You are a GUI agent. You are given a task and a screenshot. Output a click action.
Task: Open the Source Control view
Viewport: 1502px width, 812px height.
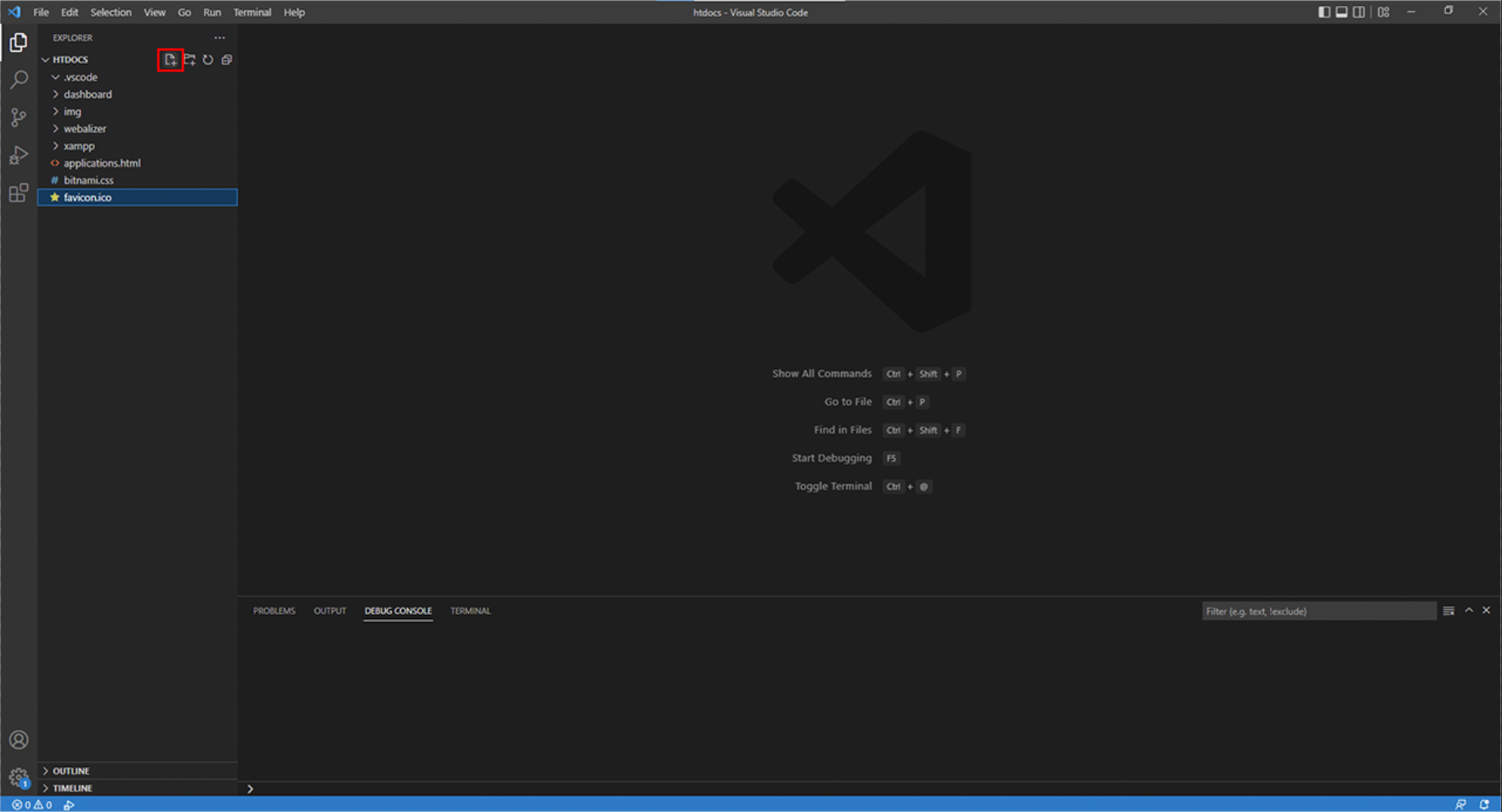[19, 117]
